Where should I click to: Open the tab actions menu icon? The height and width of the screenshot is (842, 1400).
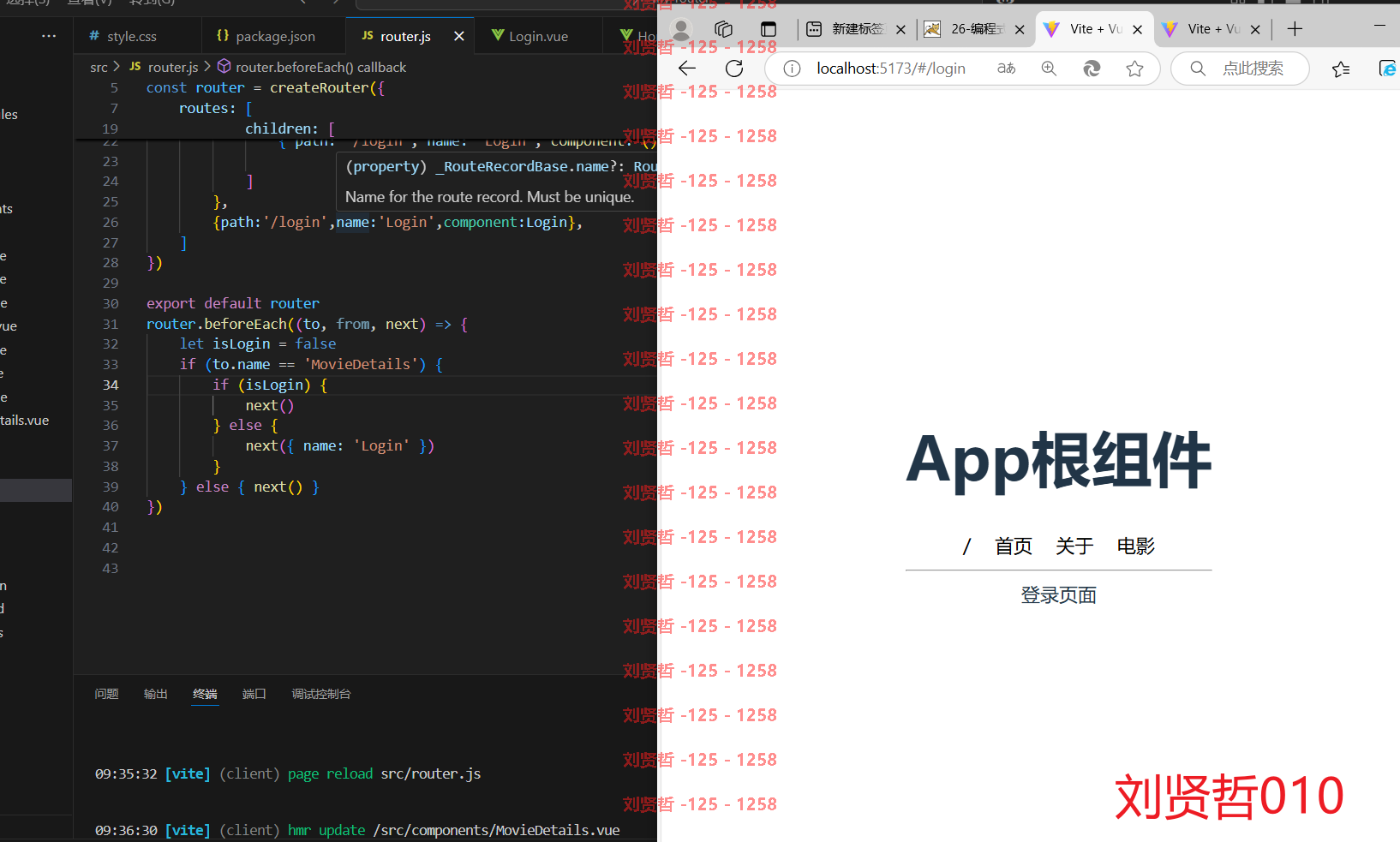pos(769,29)
